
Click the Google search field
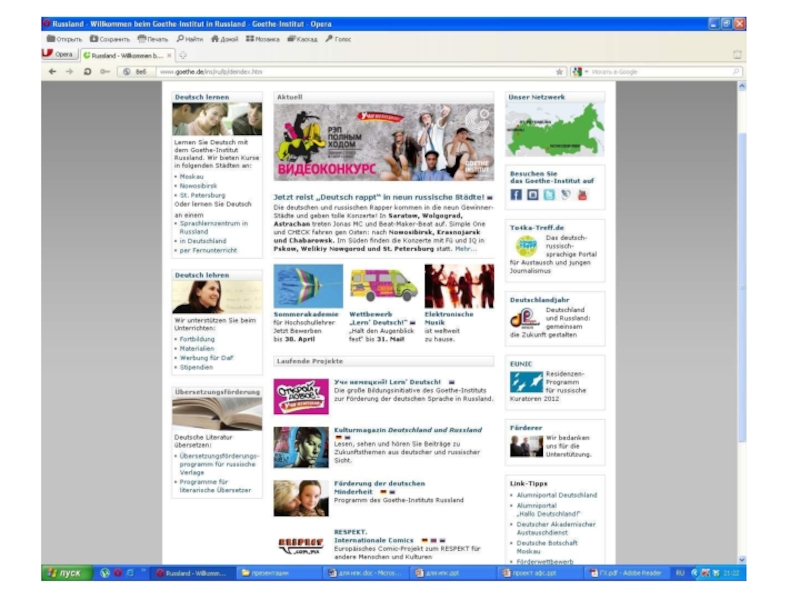661,72
